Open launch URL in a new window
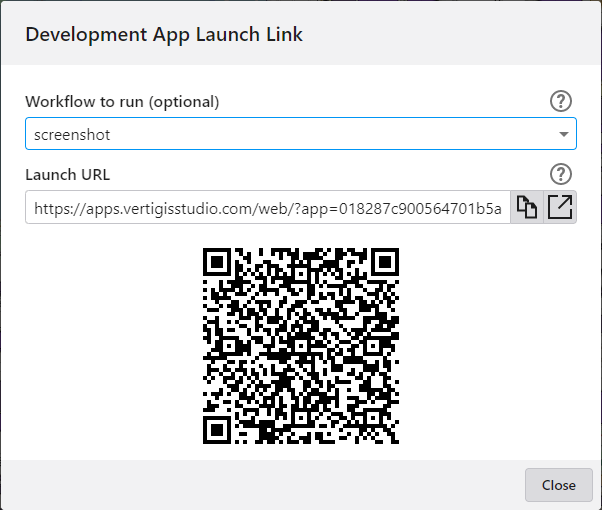 [561, 207]
